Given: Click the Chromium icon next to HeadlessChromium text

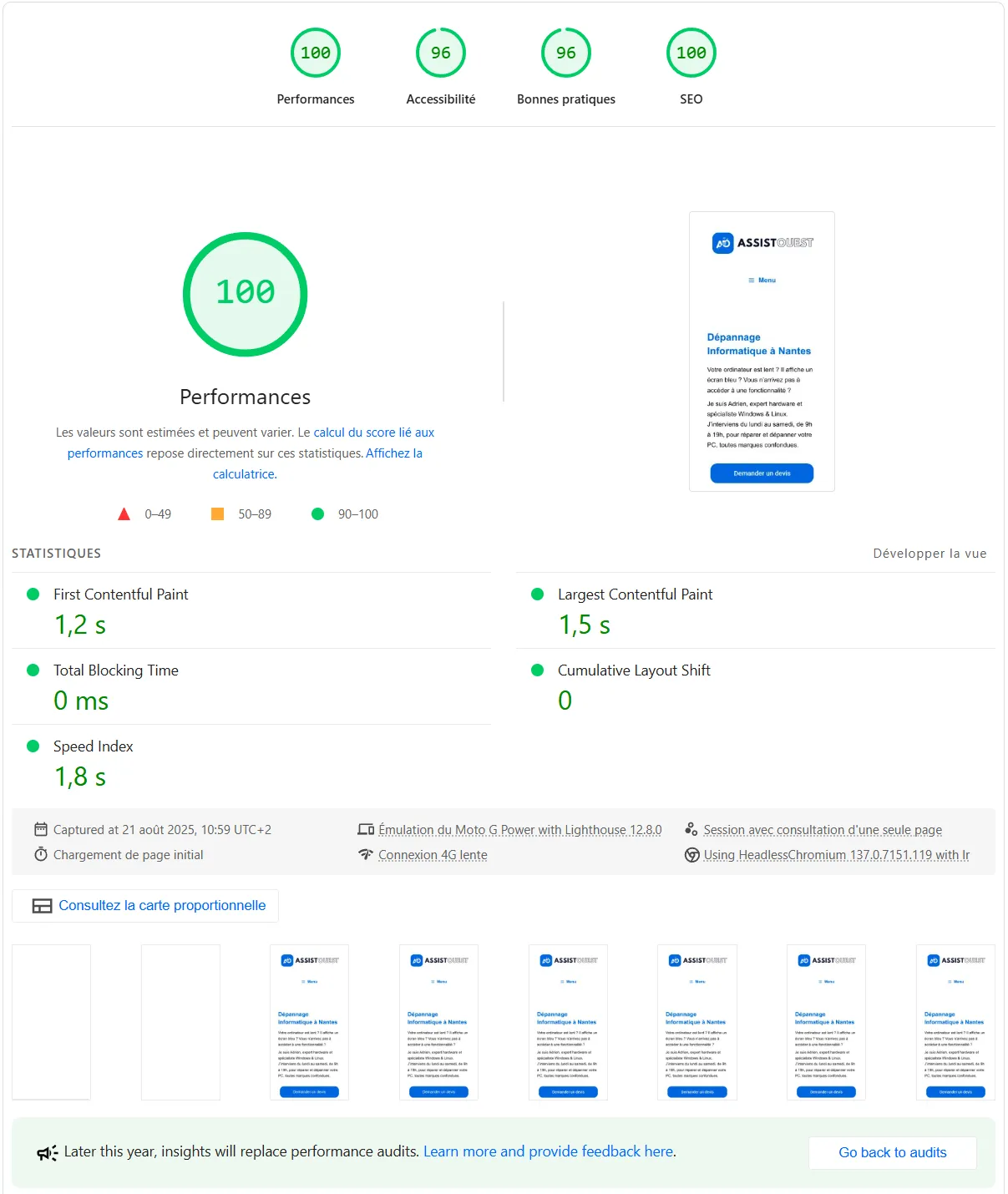Looking at the screenshot, I should click(691, 855).
